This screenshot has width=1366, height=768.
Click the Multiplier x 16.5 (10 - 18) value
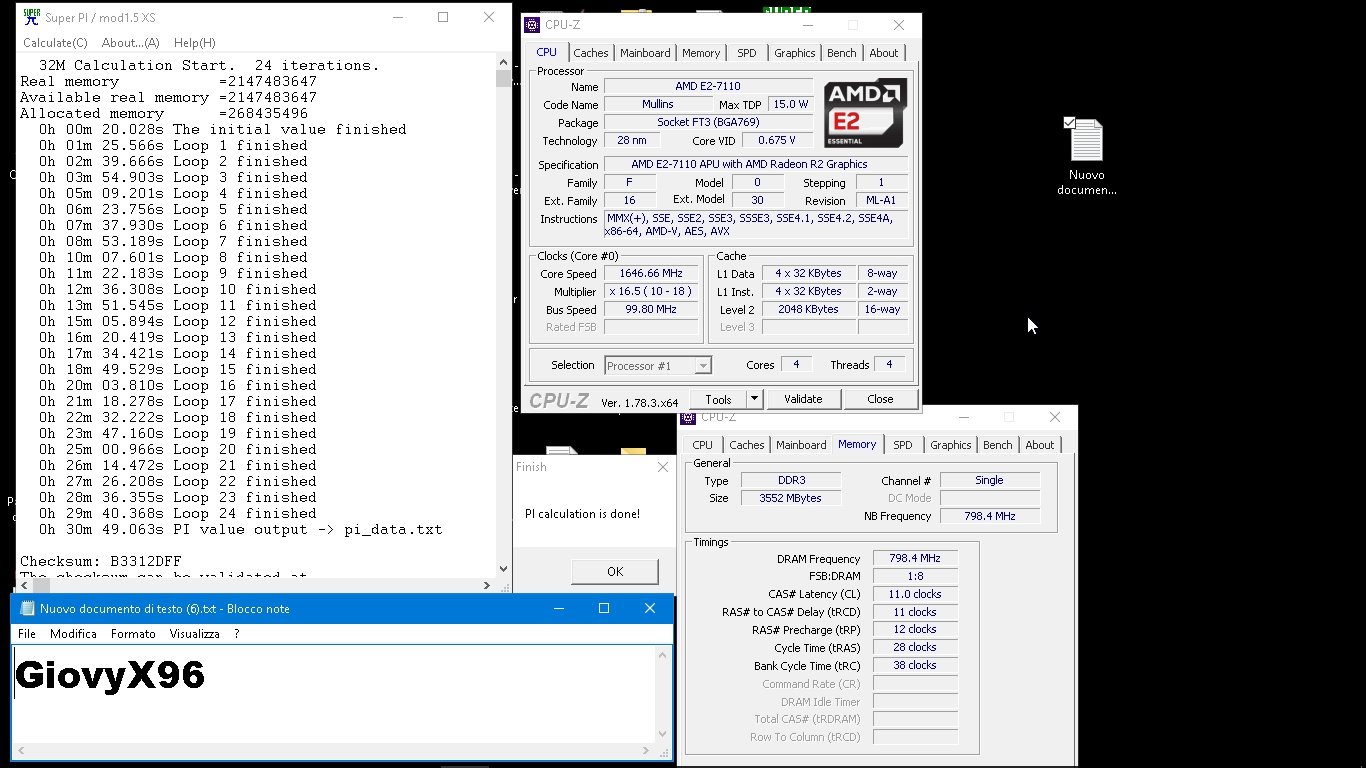[x=651, y=291]
